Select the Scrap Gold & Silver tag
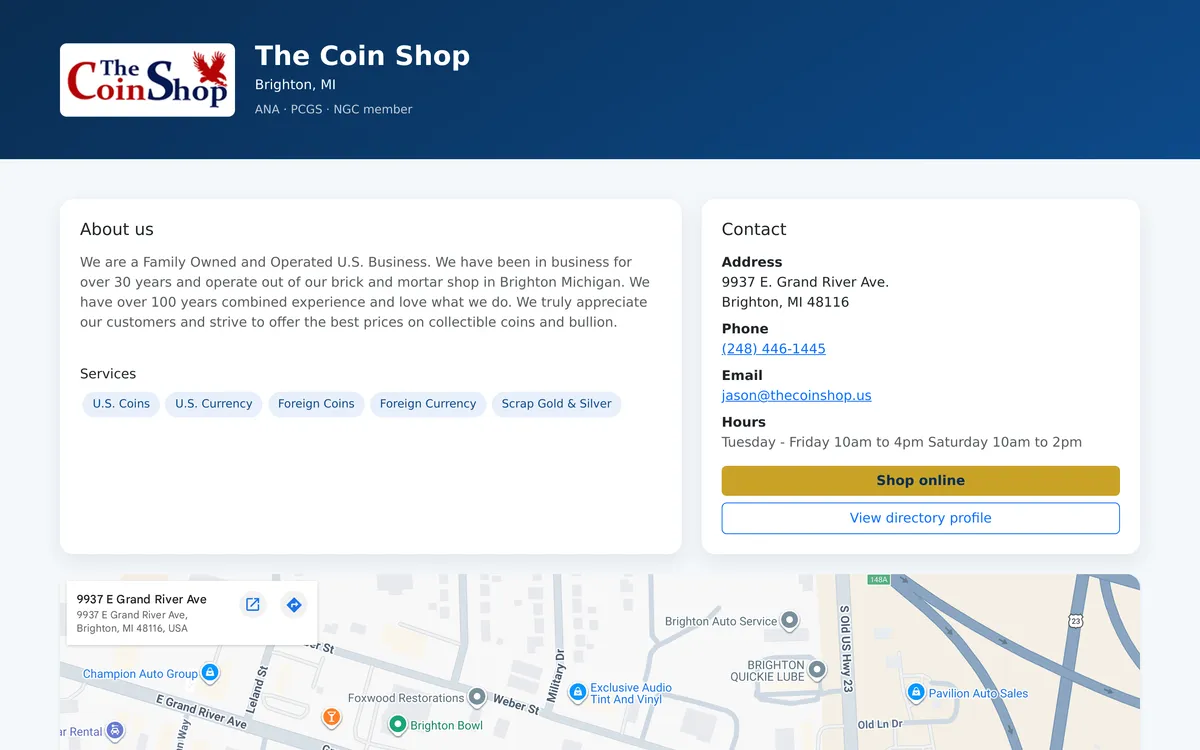This screenshot has height=750, width=1200. (x=557, y=404)
